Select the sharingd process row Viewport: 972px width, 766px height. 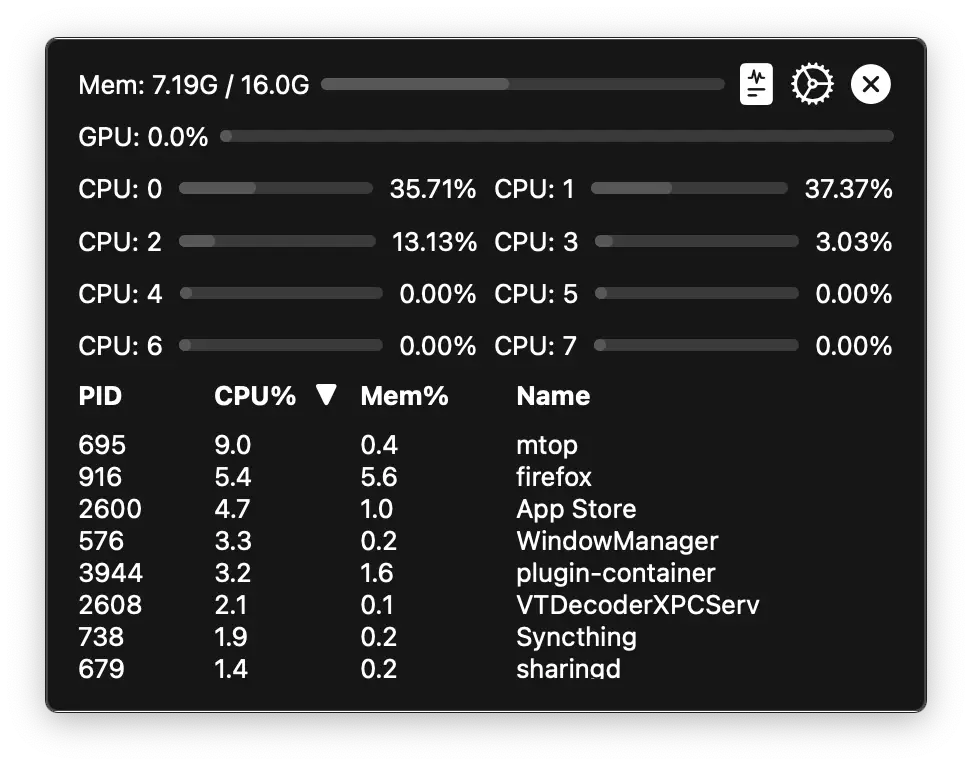click(568, 669)
